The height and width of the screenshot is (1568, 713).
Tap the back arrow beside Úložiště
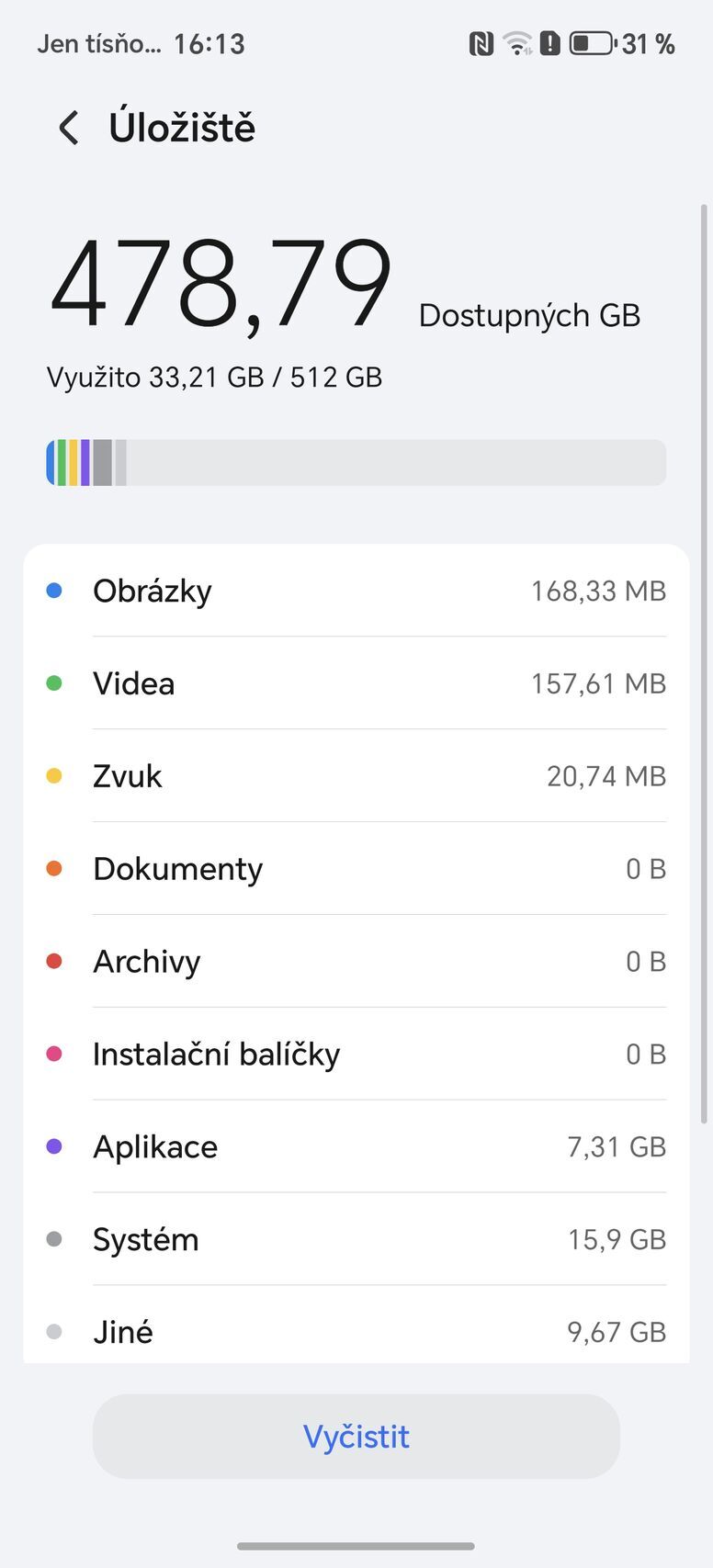click(x=69, y=128)
